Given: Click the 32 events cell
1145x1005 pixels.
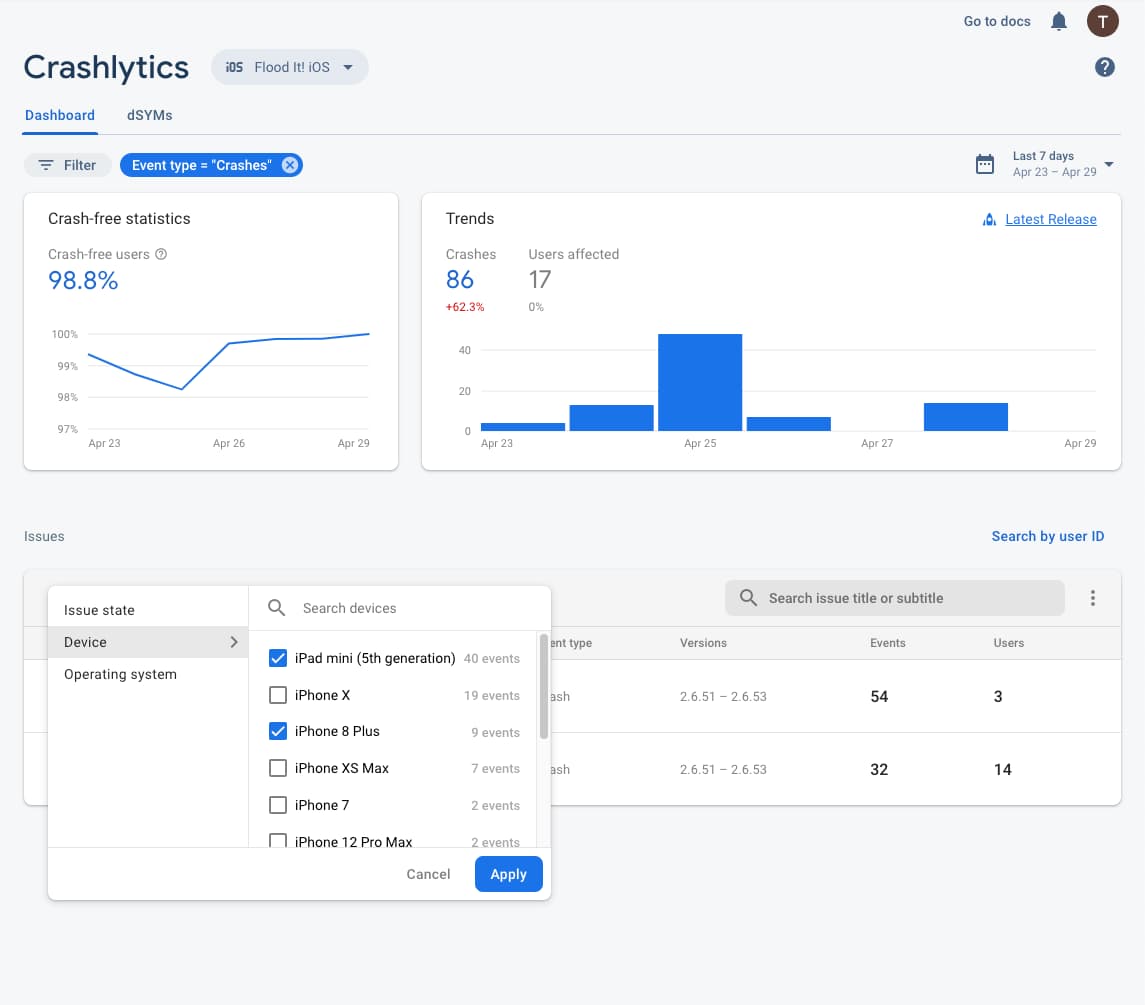Looking at the screenshot, I should coord(878,769).
